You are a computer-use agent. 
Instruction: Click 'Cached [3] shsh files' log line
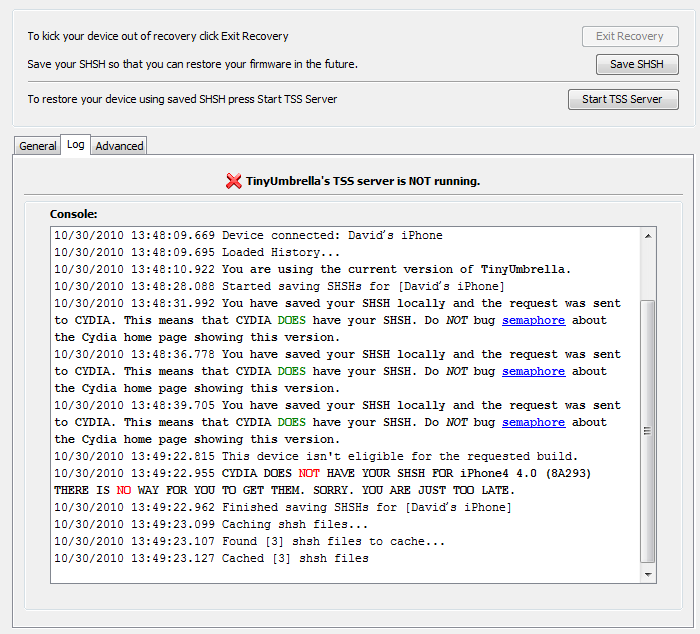click(211, 558)
